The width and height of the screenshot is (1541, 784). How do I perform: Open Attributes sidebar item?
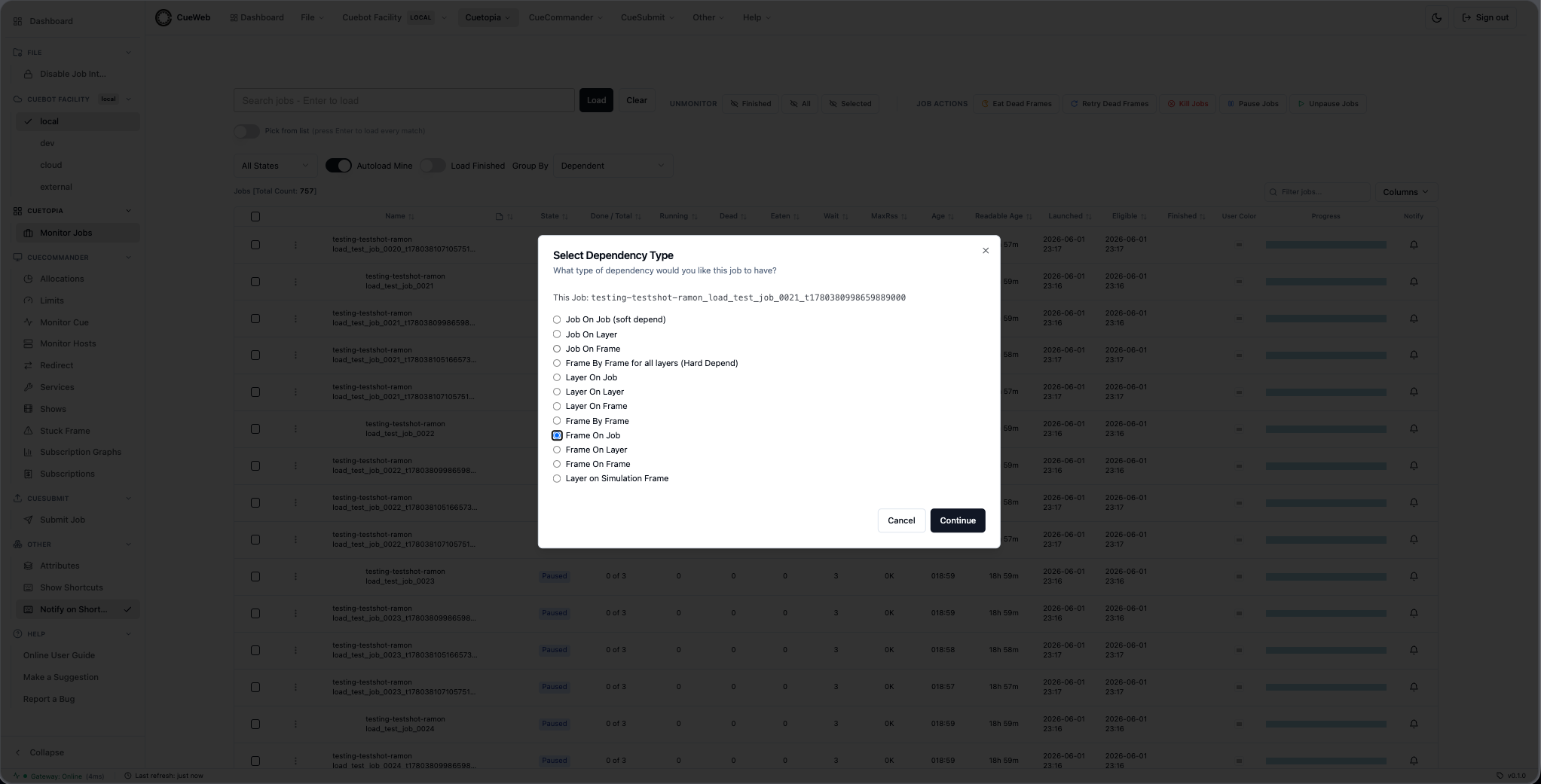pyautogui.click(x=60, y=566)
